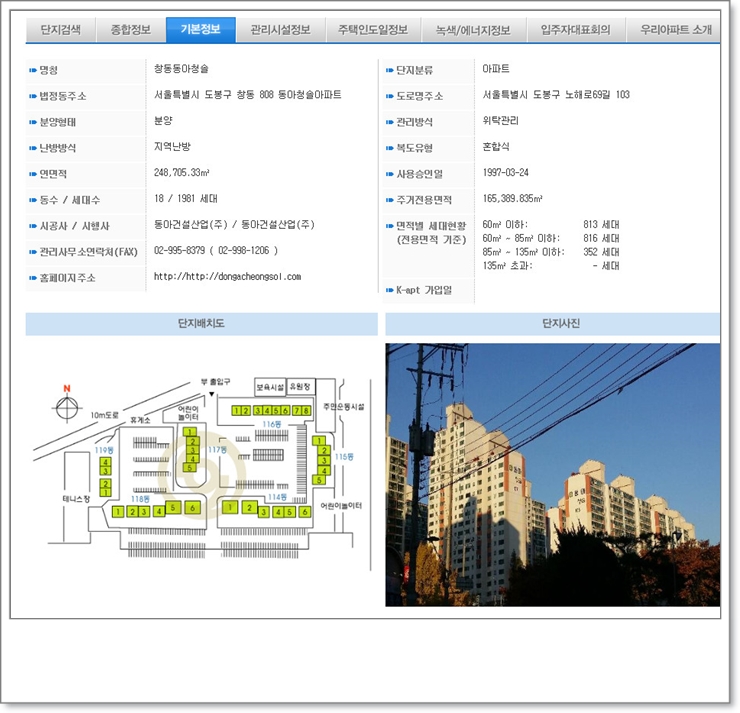The image size is (740, 713).
Task: Click the 단지분류 field label
Action: click(414, 70)
